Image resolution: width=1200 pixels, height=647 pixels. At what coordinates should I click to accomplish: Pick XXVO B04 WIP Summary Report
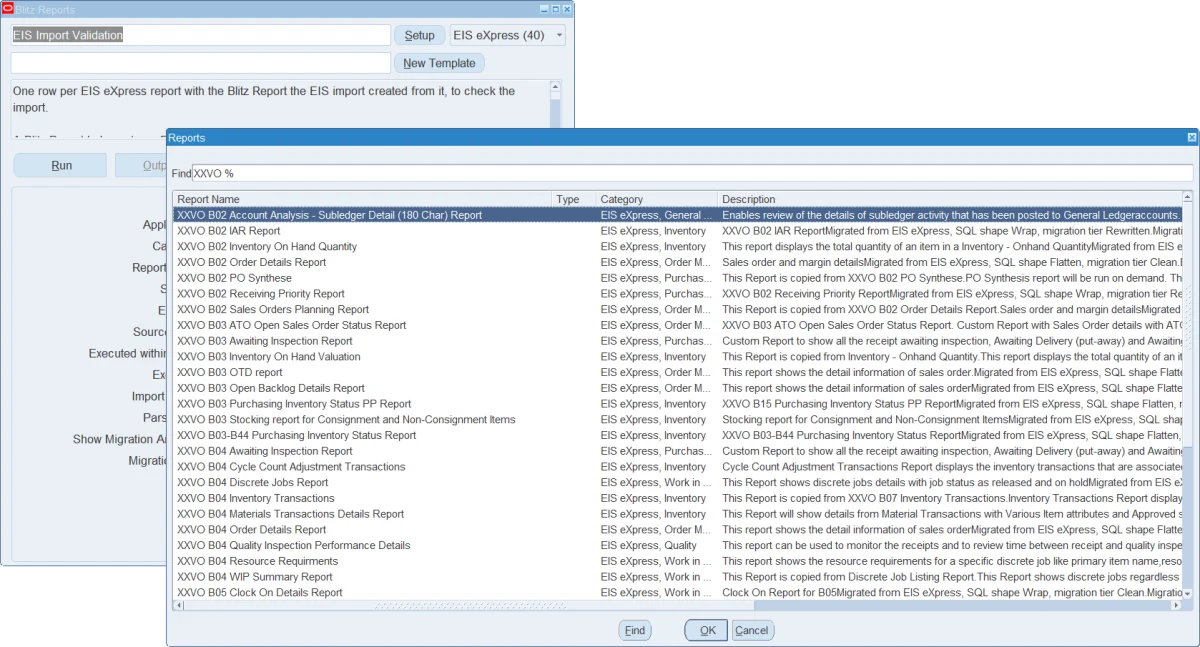pyautogui.click(x=677, y=577)
